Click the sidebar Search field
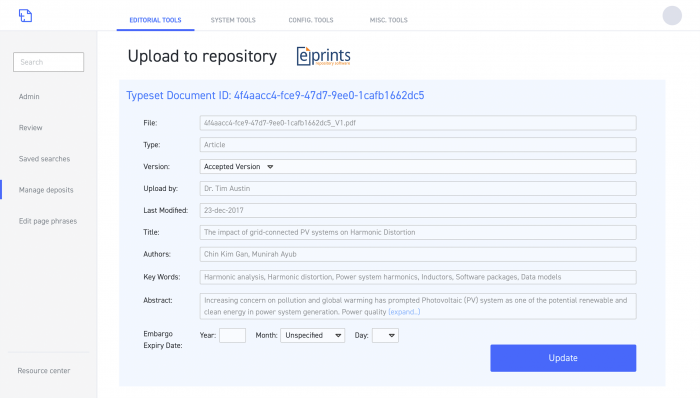700x398 pixels. pyautogui.click(x=48, y=62)
